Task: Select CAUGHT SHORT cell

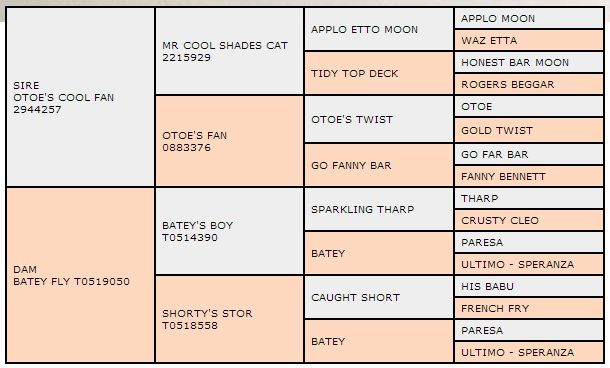Action: (x=379, y=298)
